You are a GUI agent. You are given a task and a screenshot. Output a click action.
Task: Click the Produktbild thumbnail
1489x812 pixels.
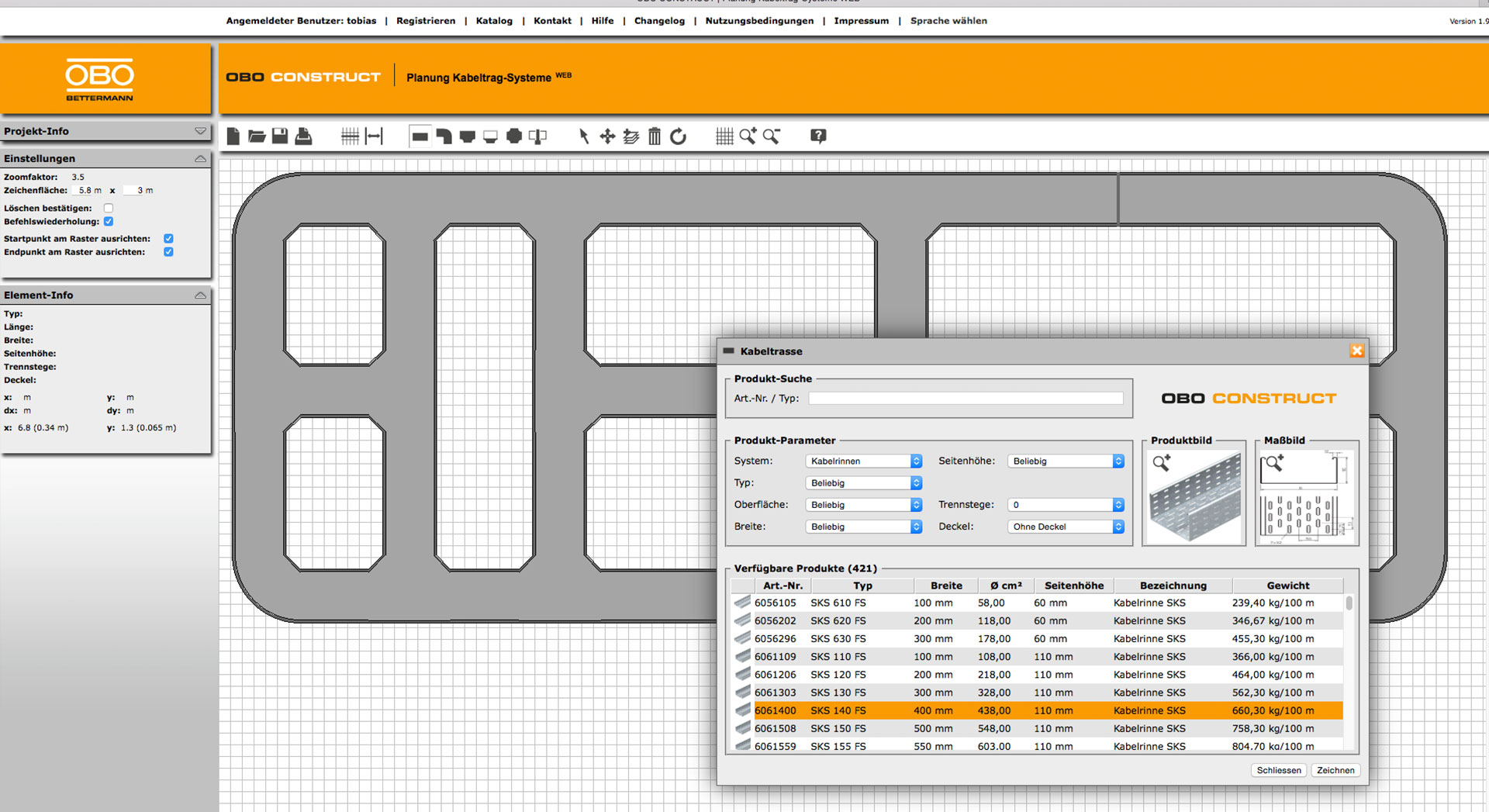click(x=1194, y=497)
